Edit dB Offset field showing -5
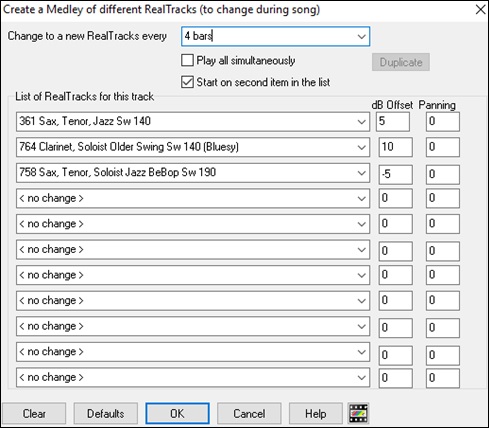Image resolution: width=489 pixels, height=428 pixels. coord(396,174)
